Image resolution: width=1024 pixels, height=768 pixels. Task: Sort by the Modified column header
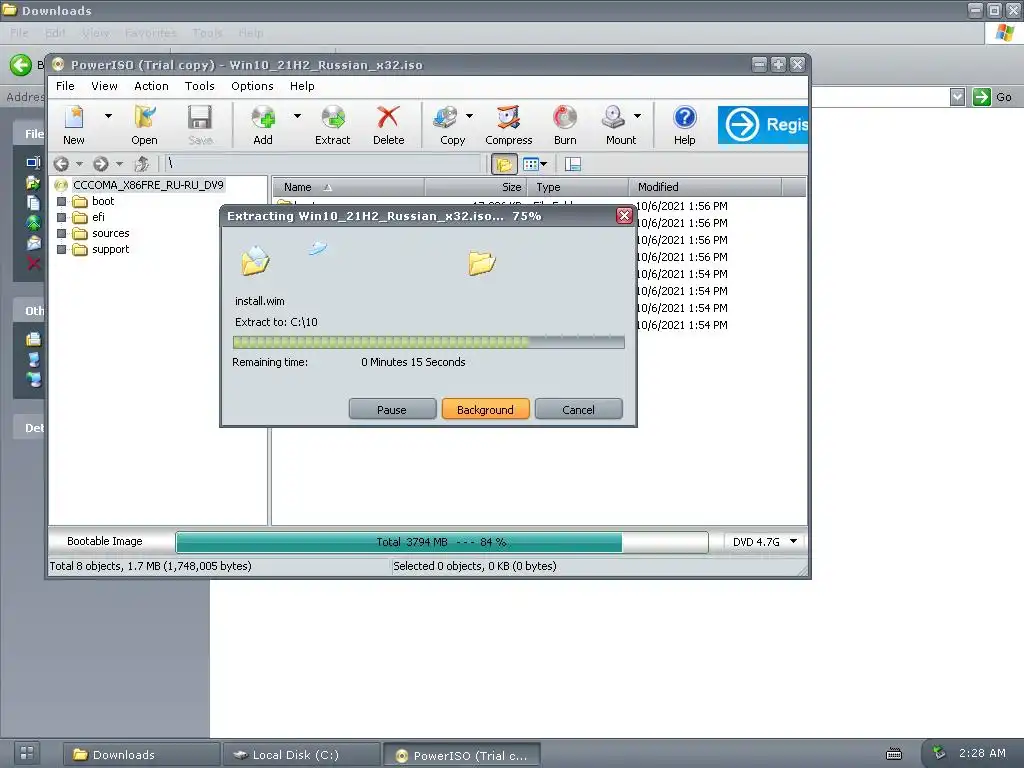[x=705, y=187]
